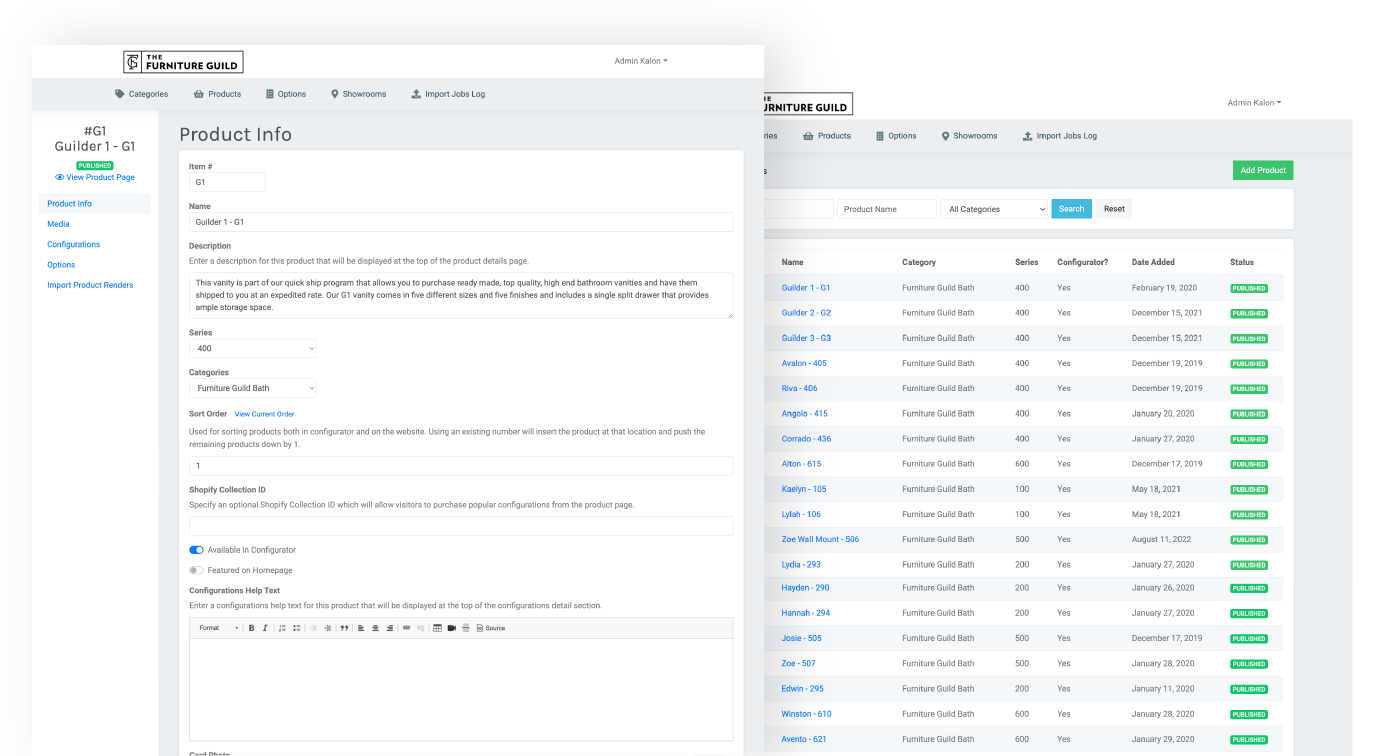Select Import Product Renders in sidebar
Viewport: 1385px width, 756px height.
(x=90, y=285)
